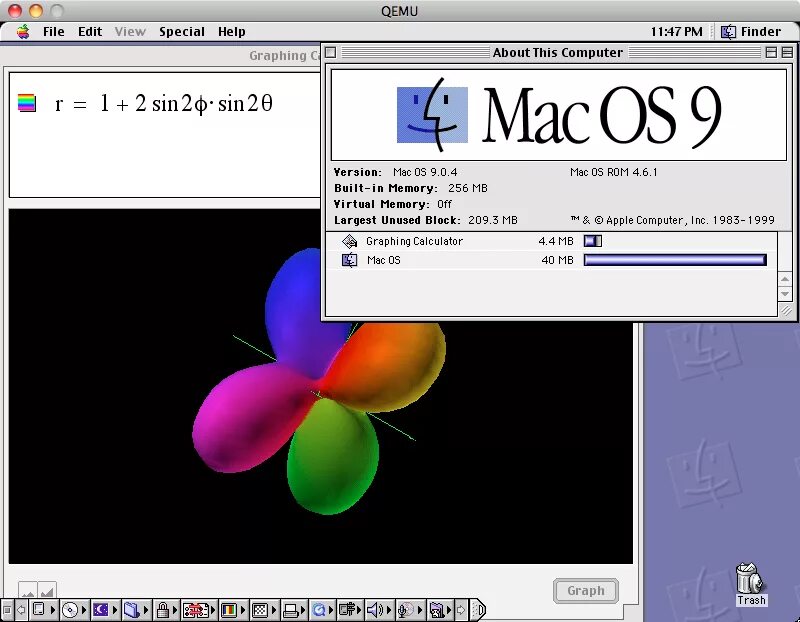Image resolution: width=800 pixels, height=622 pixels.
Task: Click the About window scroll-up arrow
Action: click(x=785, y=279)
